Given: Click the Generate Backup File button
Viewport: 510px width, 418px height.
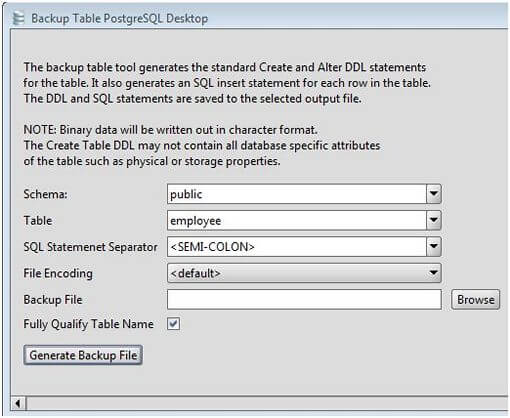Looking at the screenshot, I should pyautogui.click(x=83, y=355).
